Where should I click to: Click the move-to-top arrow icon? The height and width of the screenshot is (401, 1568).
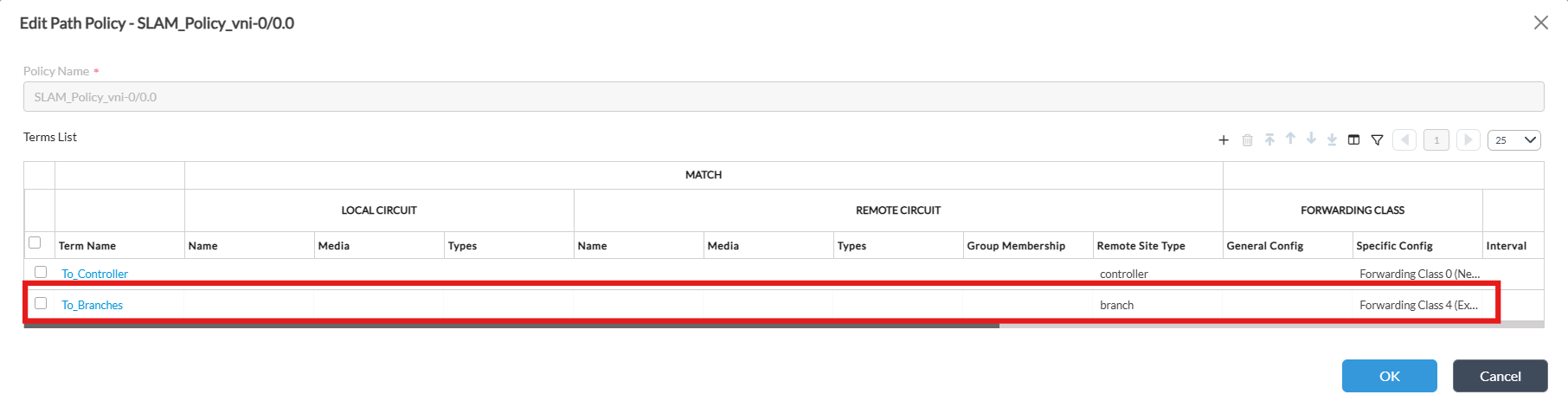1269,139
